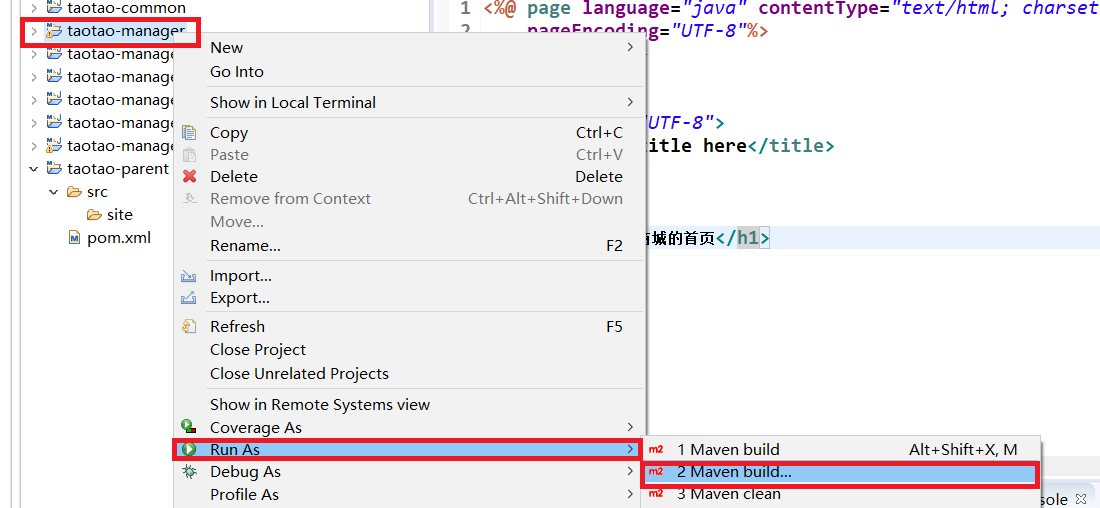Select the taotao-common project label
This screenshot has width=1100, height=508.
point(126,8)
